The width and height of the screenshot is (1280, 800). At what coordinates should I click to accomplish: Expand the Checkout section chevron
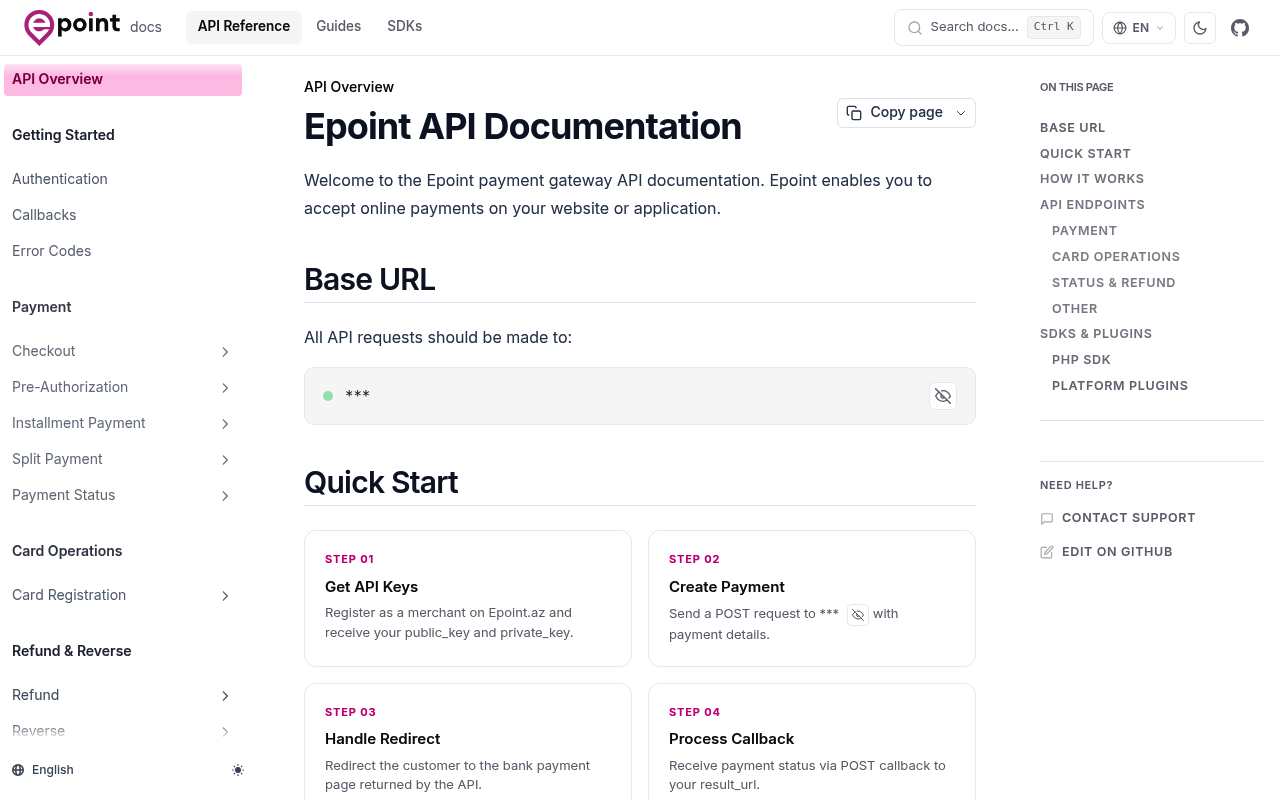coord(225,352)
